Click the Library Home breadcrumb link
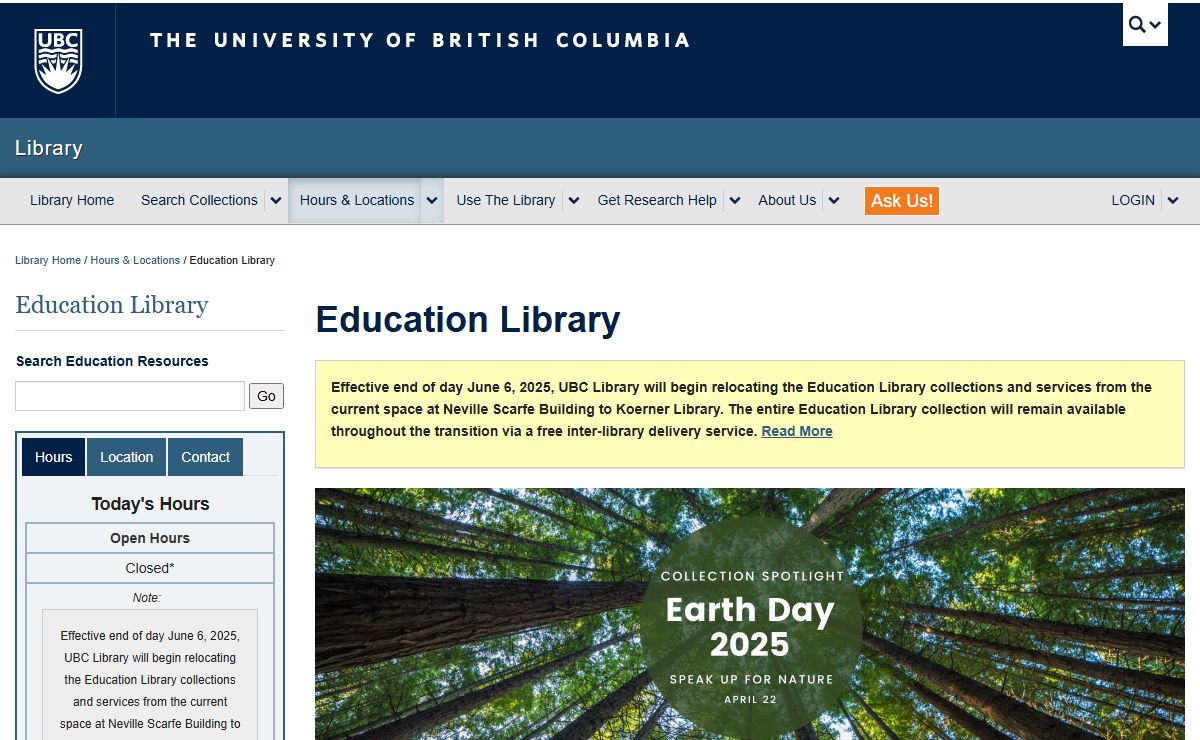Viewport: 1200px width, 740px height. [x=48, y=260]
